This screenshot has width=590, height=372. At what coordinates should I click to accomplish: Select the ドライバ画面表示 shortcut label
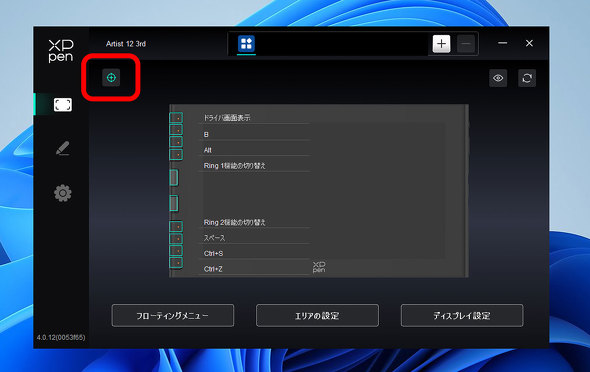click(227, 118)
